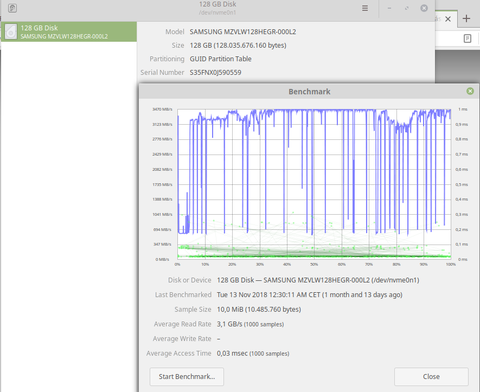Select 128 GB Disk in device list

(69, 32)
